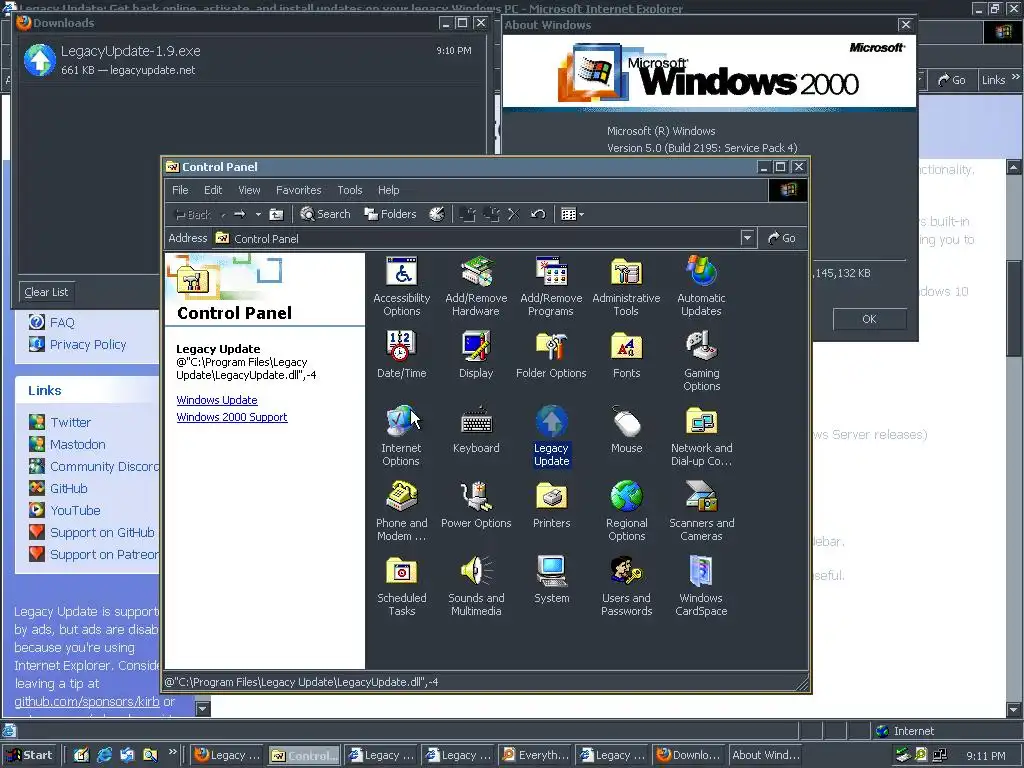Open Users and Passwords applet
Viewport: 1024px width, 768px height.
pyautogui.click(x=626, y=586)
